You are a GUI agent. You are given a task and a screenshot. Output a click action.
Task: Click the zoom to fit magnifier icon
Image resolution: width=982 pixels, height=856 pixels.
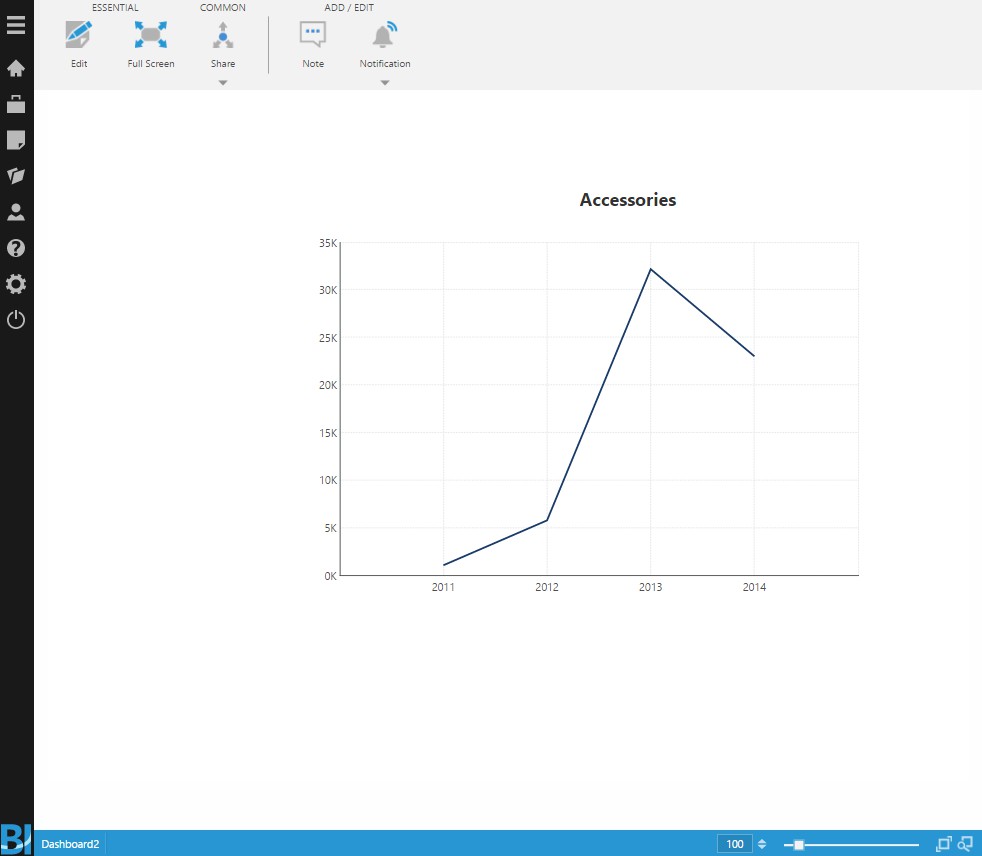(x=965, y=843)
